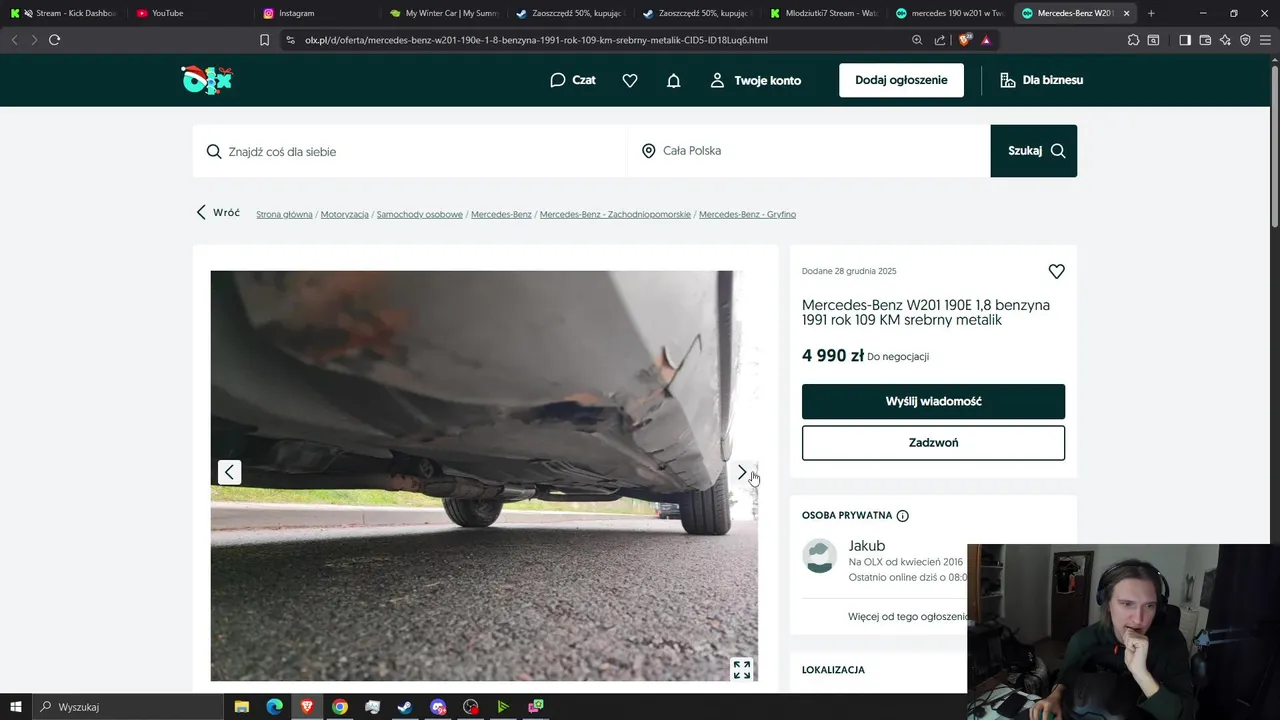Click Zadzwoń button
Image resolution: width=1280 pixels, height=720 pixels.
click(933, 442)
